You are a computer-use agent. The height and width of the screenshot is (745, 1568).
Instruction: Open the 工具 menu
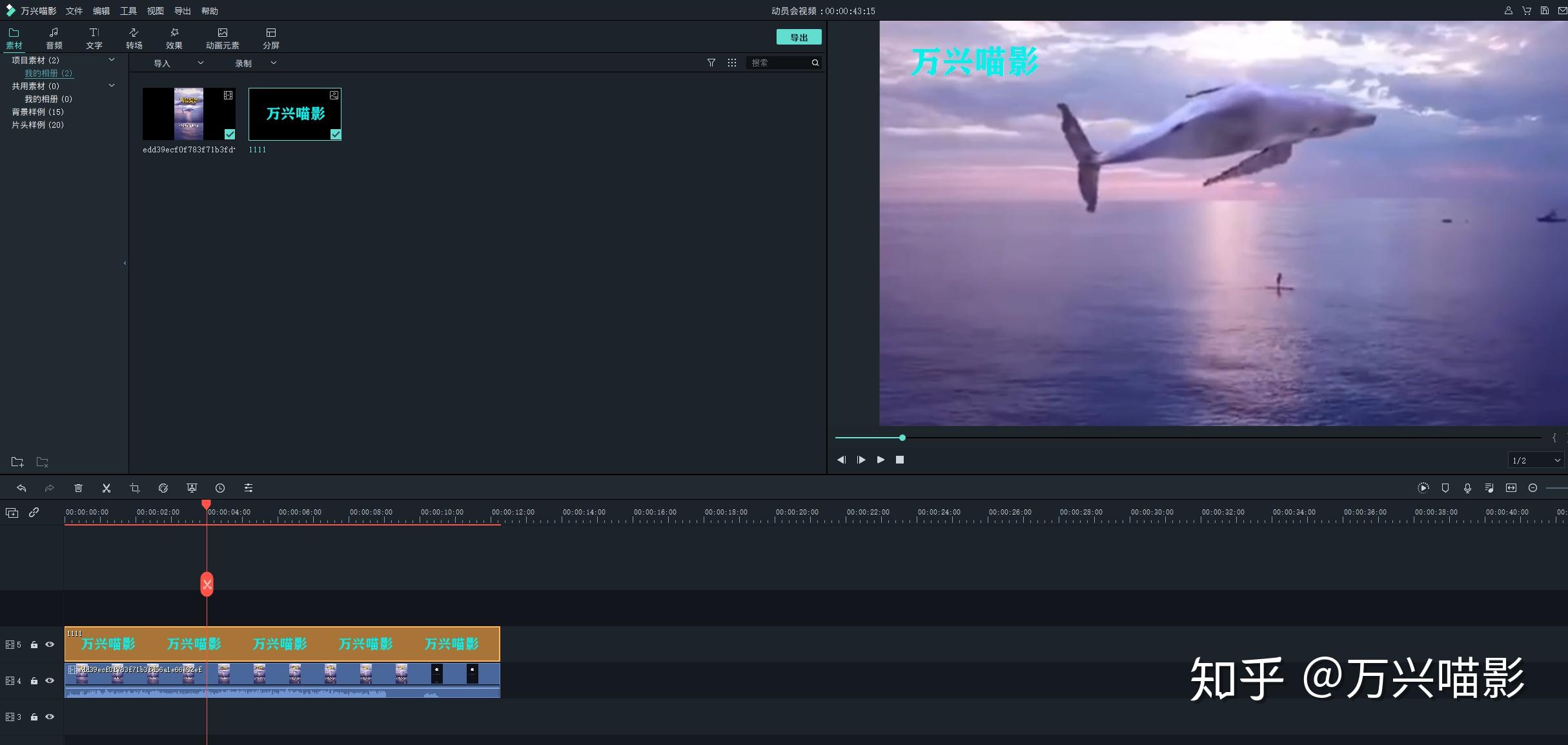tap(128, 11)
